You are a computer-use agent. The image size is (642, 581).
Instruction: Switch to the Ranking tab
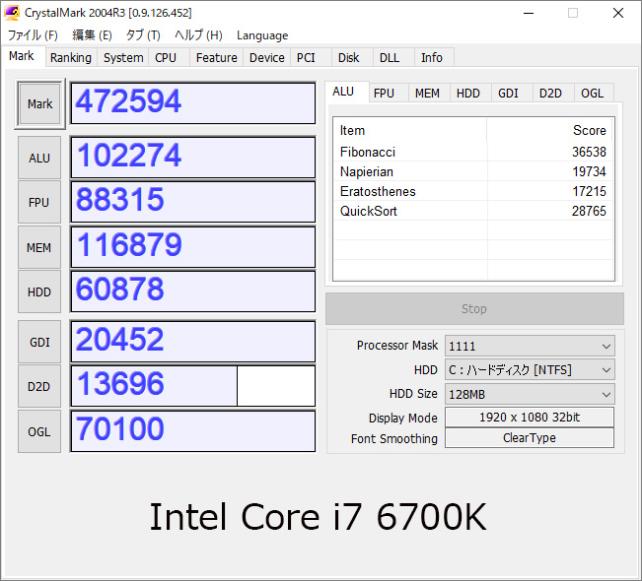[71, 58]
